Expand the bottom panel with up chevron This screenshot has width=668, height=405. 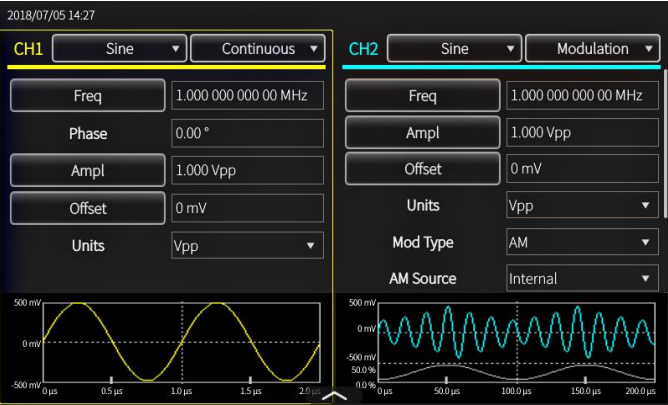(x=333, y=396)
